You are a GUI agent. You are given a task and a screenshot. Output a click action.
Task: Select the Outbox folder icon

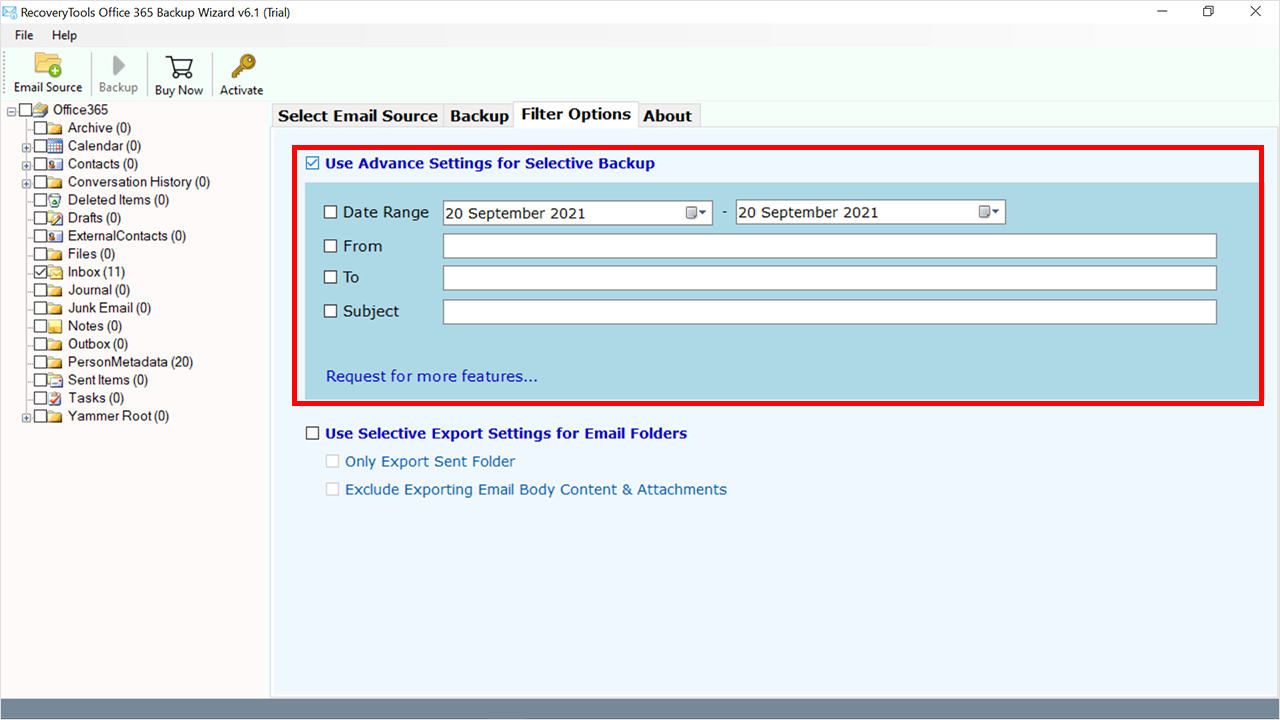pyautogui.click(x=56, y=344)
